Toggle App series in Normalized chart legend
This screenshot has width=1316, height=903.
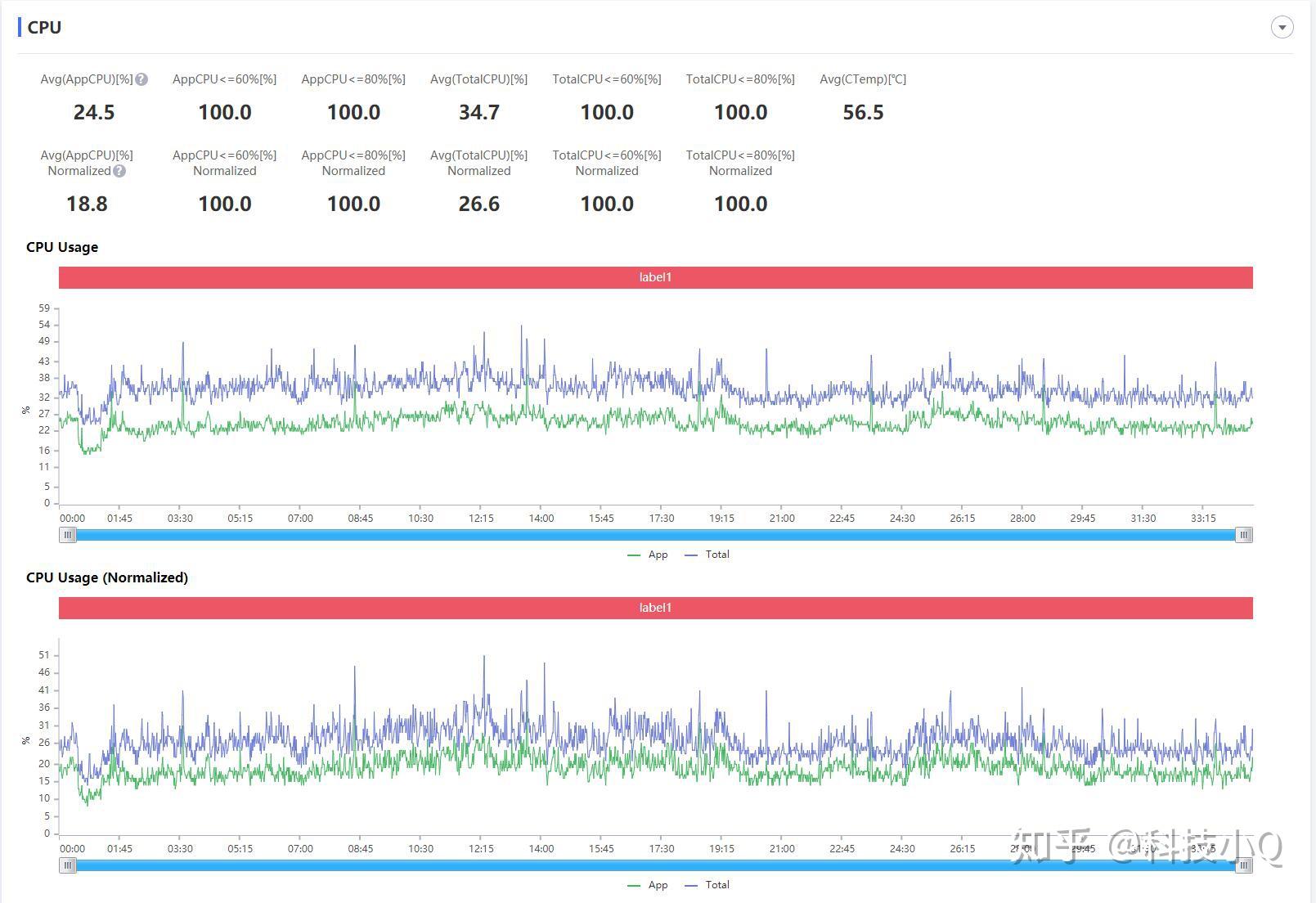[x=648, y=885]
